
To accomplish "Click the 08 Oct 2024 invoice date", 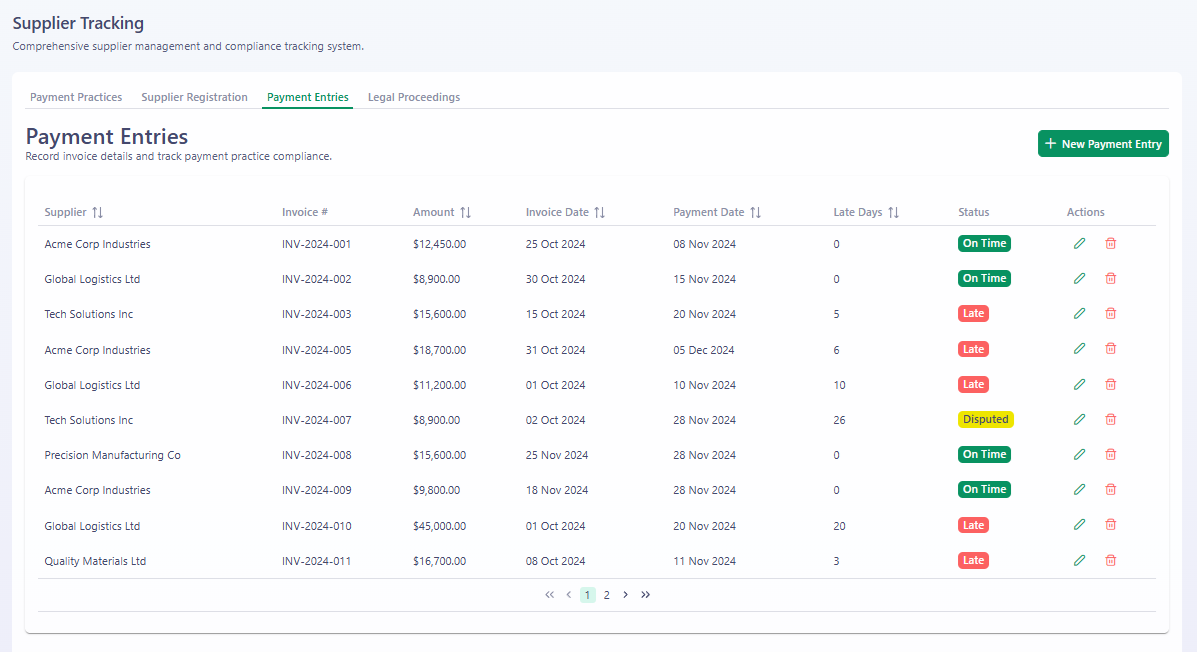I will tap(555, 561).
